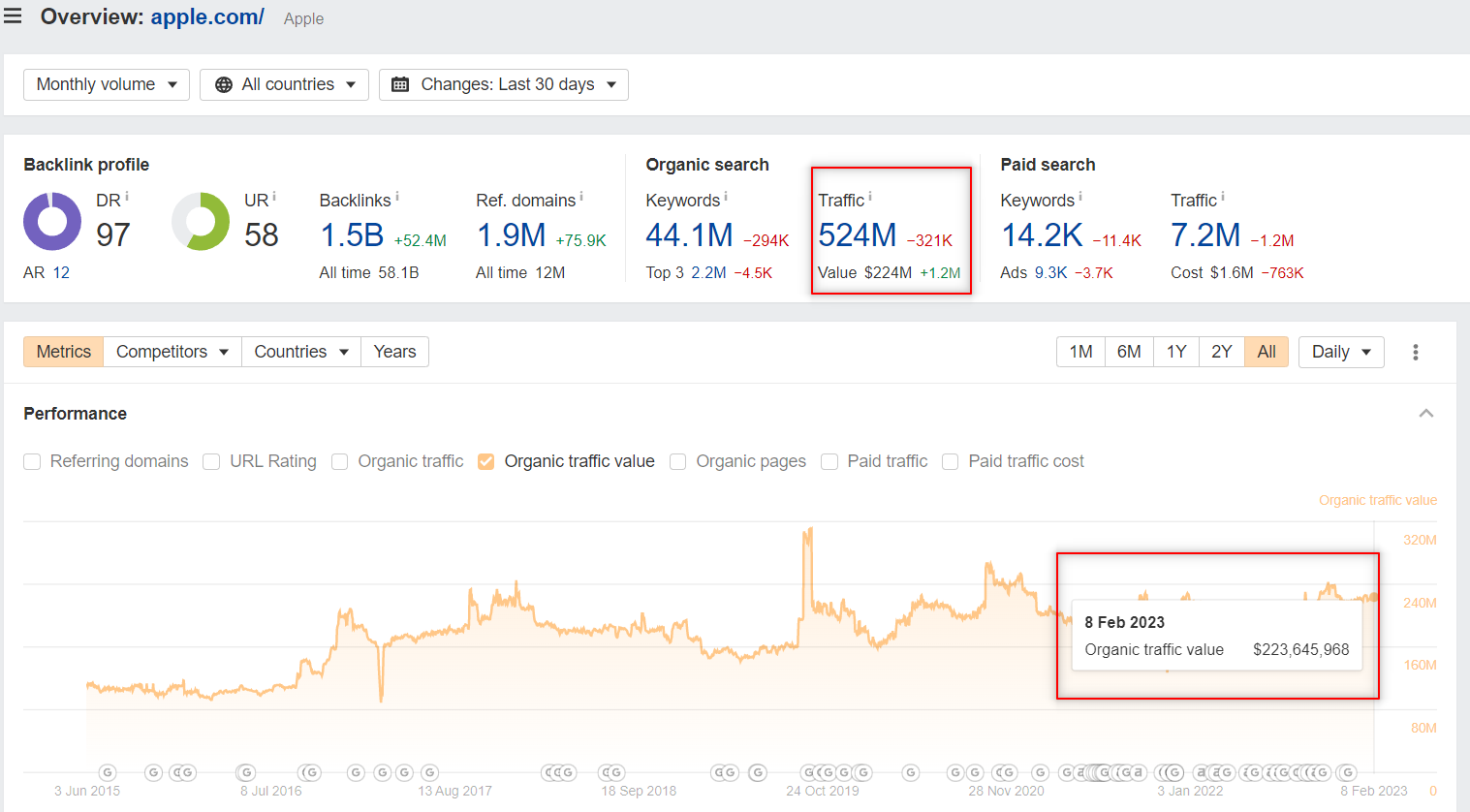Click the All time 58.1B backlinks text
Viewport: 1470px width, 812px height.
pos(369,273)
